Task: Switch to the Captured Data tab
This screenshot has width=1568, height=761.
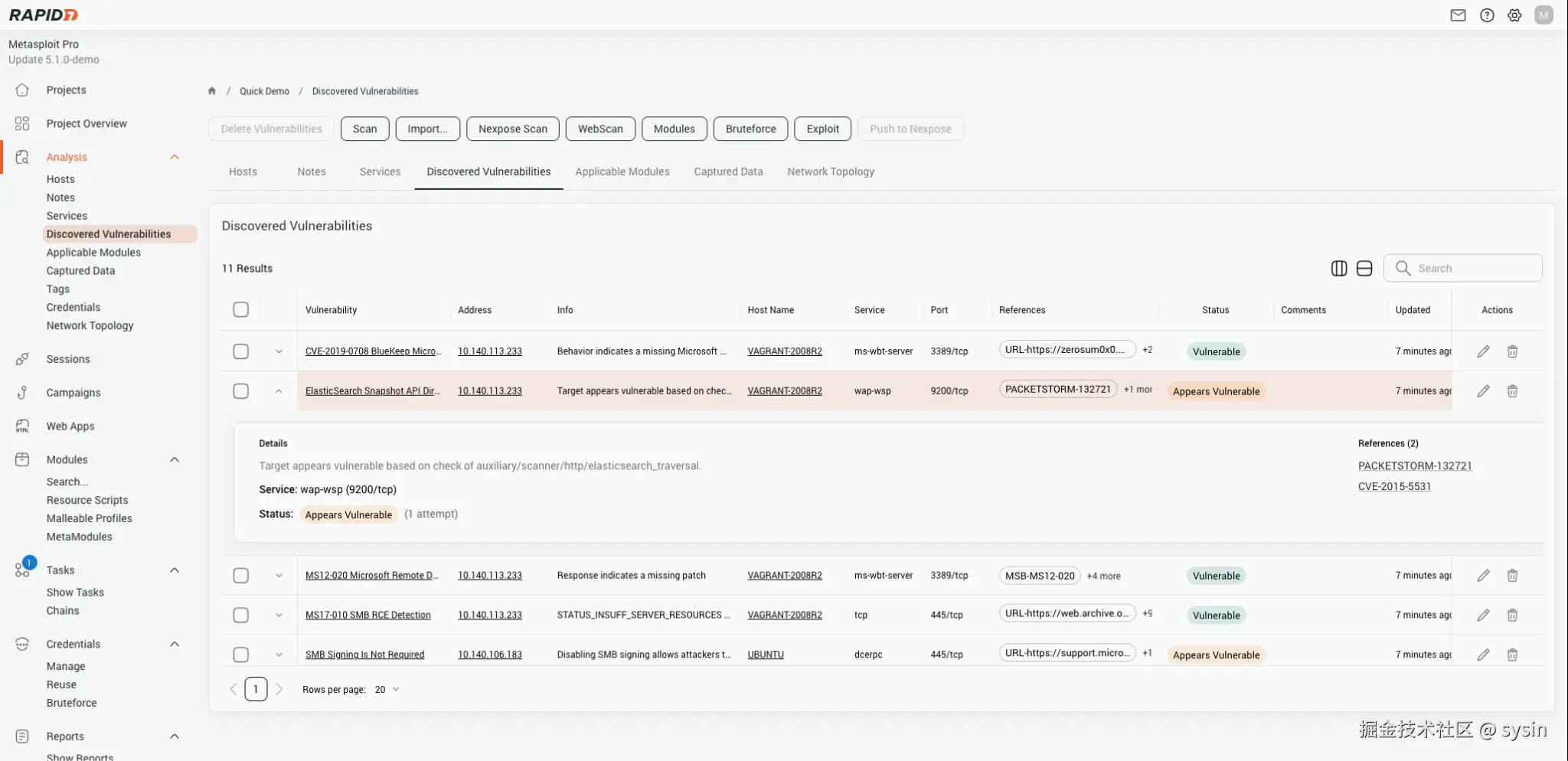Action: (x=728, y=171)
